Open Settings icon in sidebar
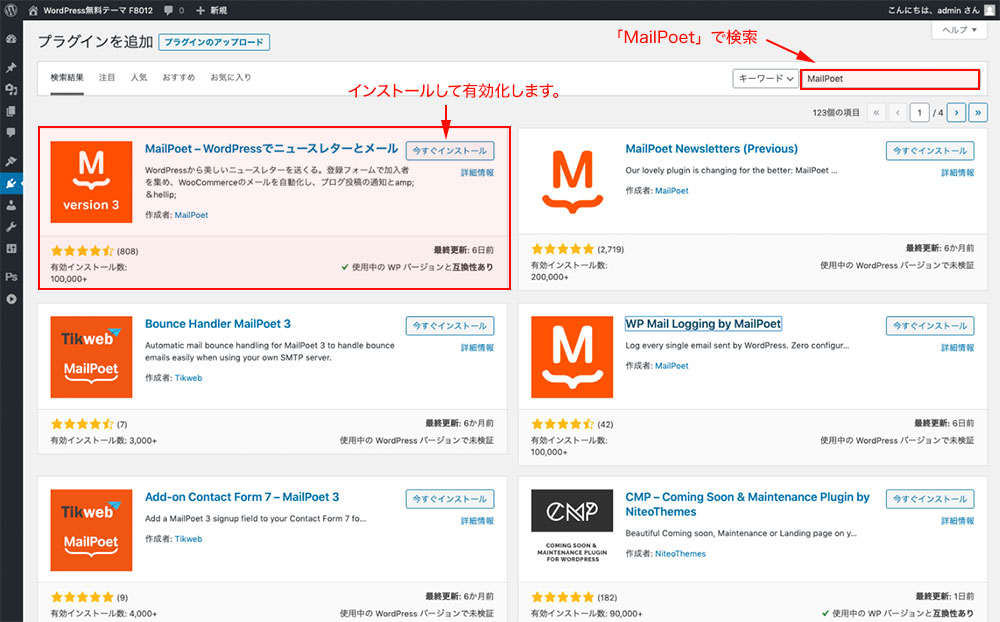 pyautogui.click(x=11, y=249)
